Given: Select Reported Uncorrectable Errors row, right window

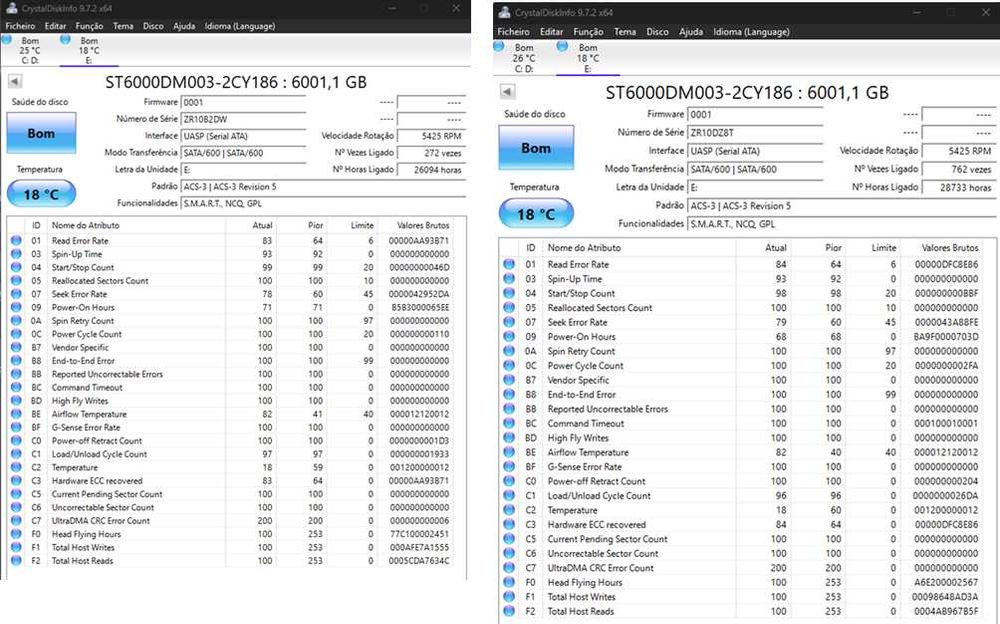Looking at the screenshot, I should 742,409.
